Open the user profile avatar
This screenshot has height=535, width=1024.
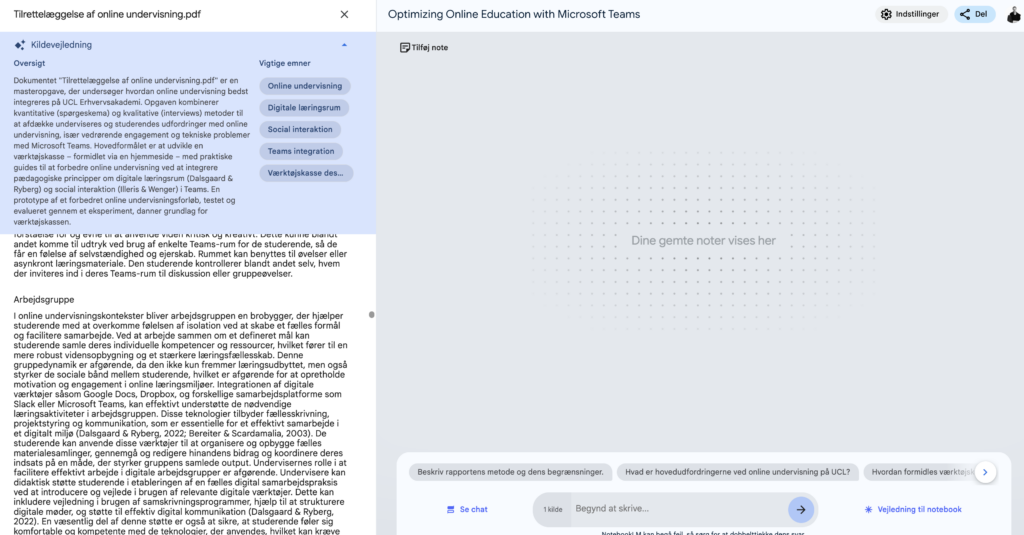1014,14
